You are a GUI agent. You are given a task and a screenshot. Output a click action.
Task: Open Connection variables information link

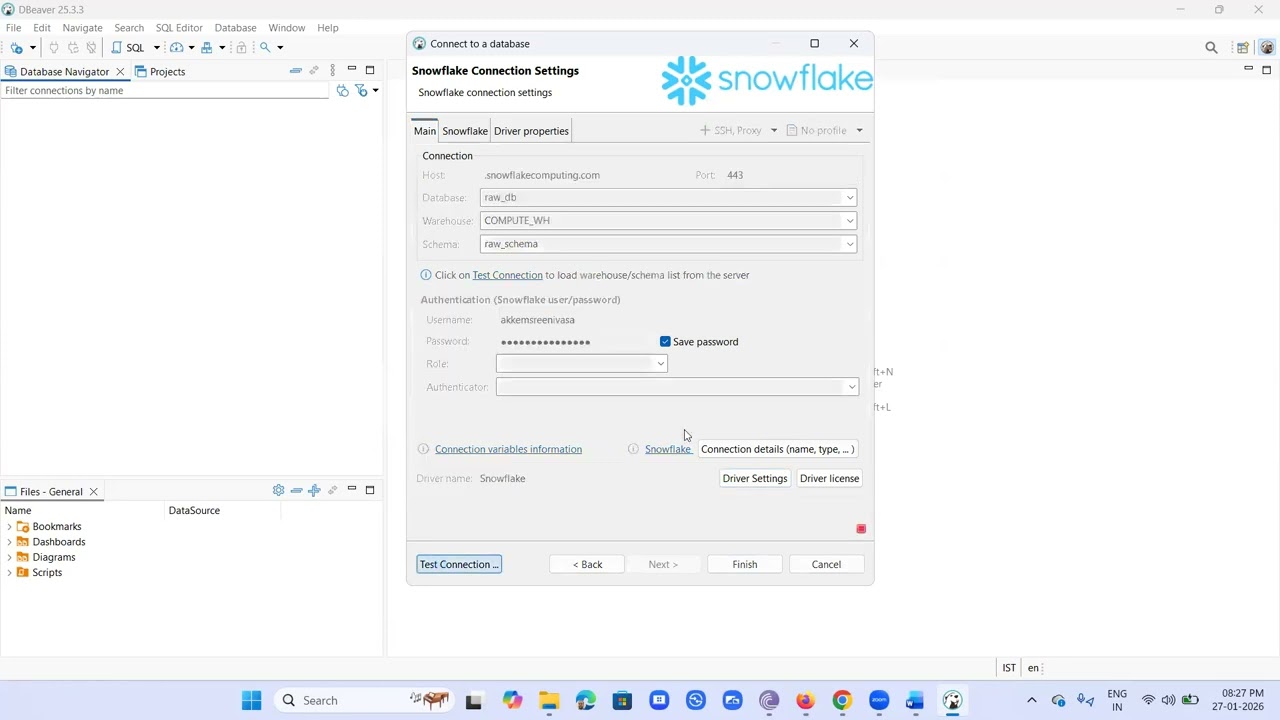click(508, 449)
